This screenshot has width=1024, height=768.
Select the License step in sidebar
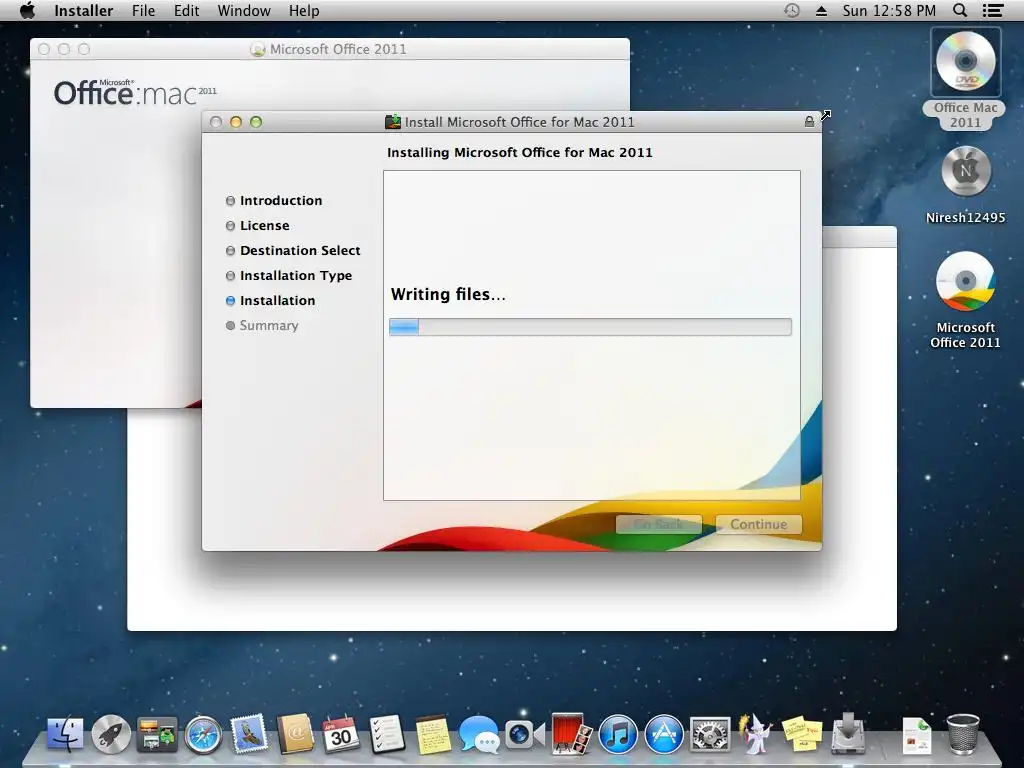[257, 225]
